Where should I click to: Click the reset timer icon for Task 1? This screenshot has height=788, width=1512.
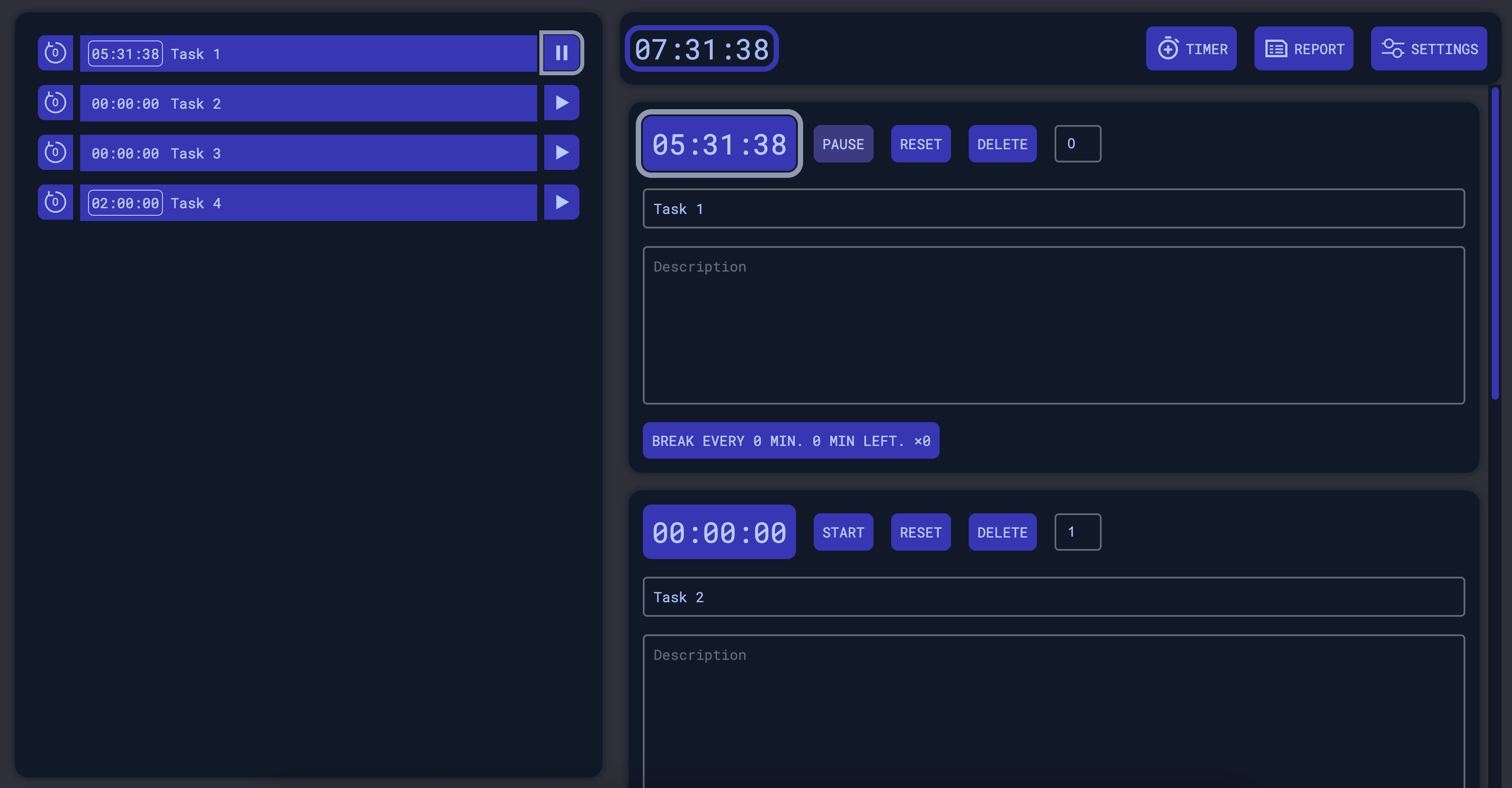tap(55, 53)
